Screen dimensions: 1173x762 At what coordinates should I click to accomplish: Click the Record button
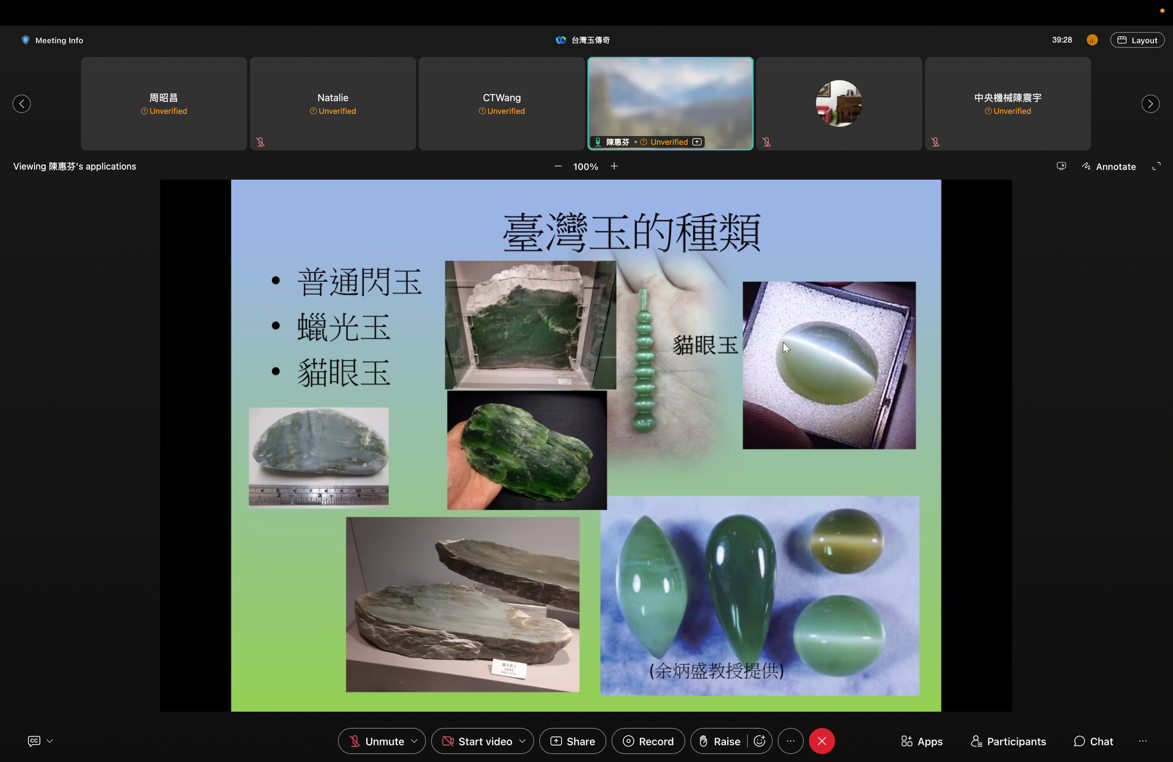pos(647,741)
